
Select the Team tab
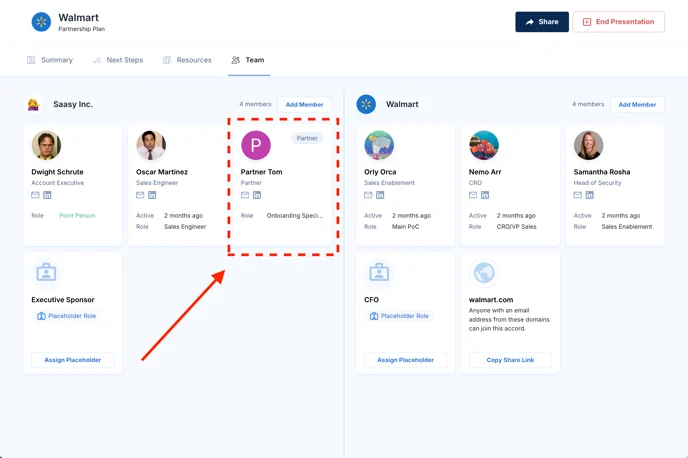(x=248, y=60)
